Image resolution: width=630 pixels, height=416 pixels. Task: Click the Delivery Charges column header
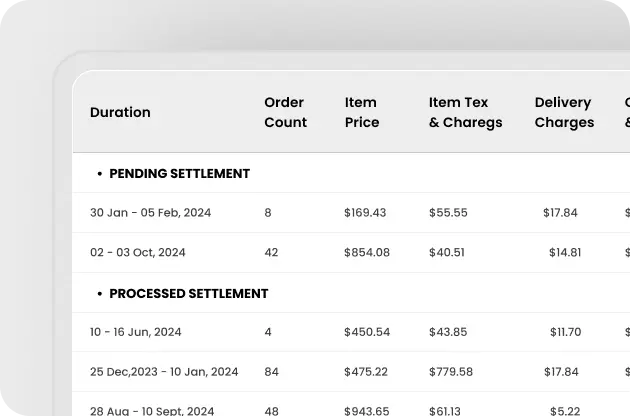564,112
